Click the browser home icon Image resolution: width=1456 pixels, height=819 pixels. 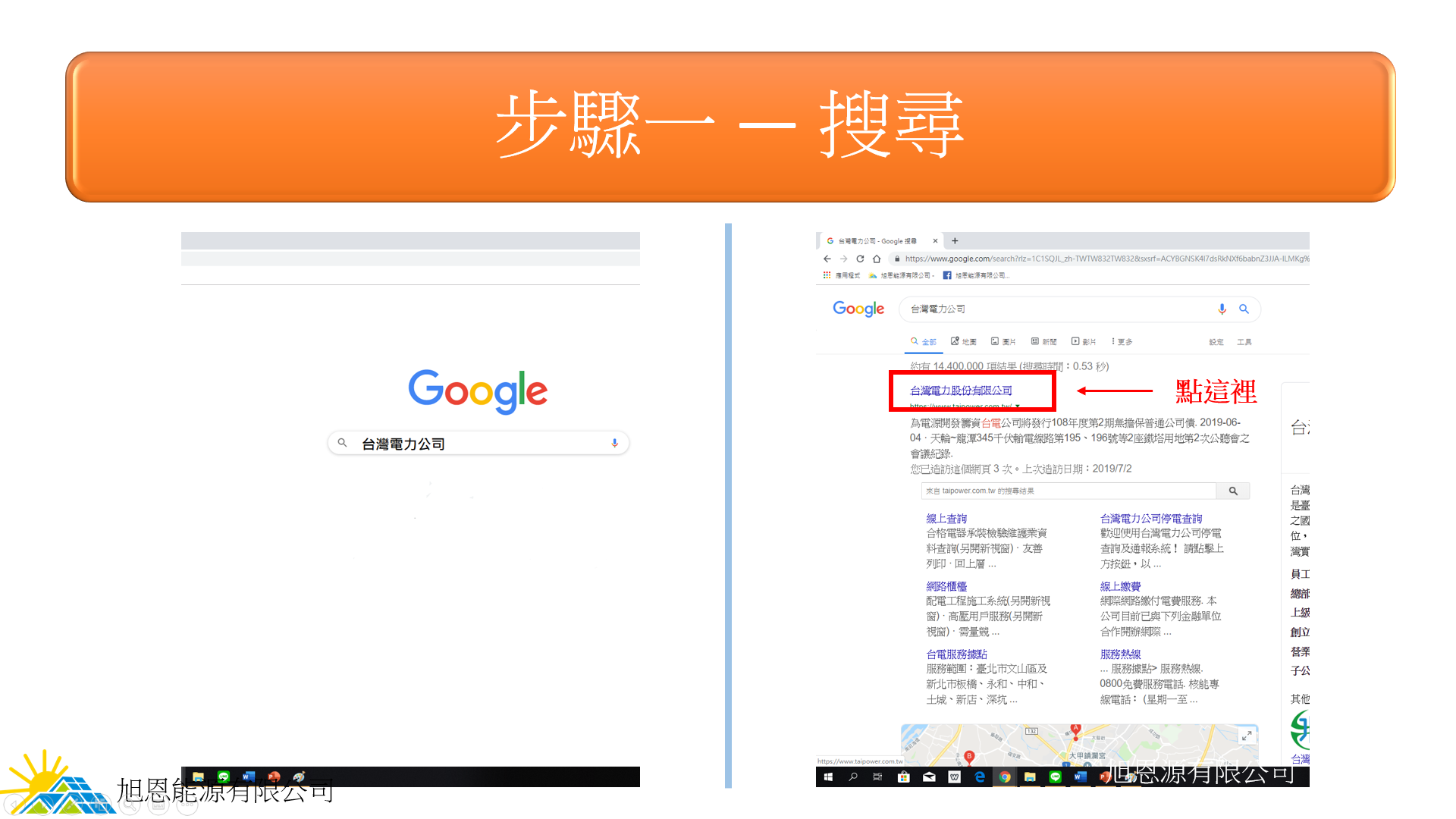(x=877, y=259)
